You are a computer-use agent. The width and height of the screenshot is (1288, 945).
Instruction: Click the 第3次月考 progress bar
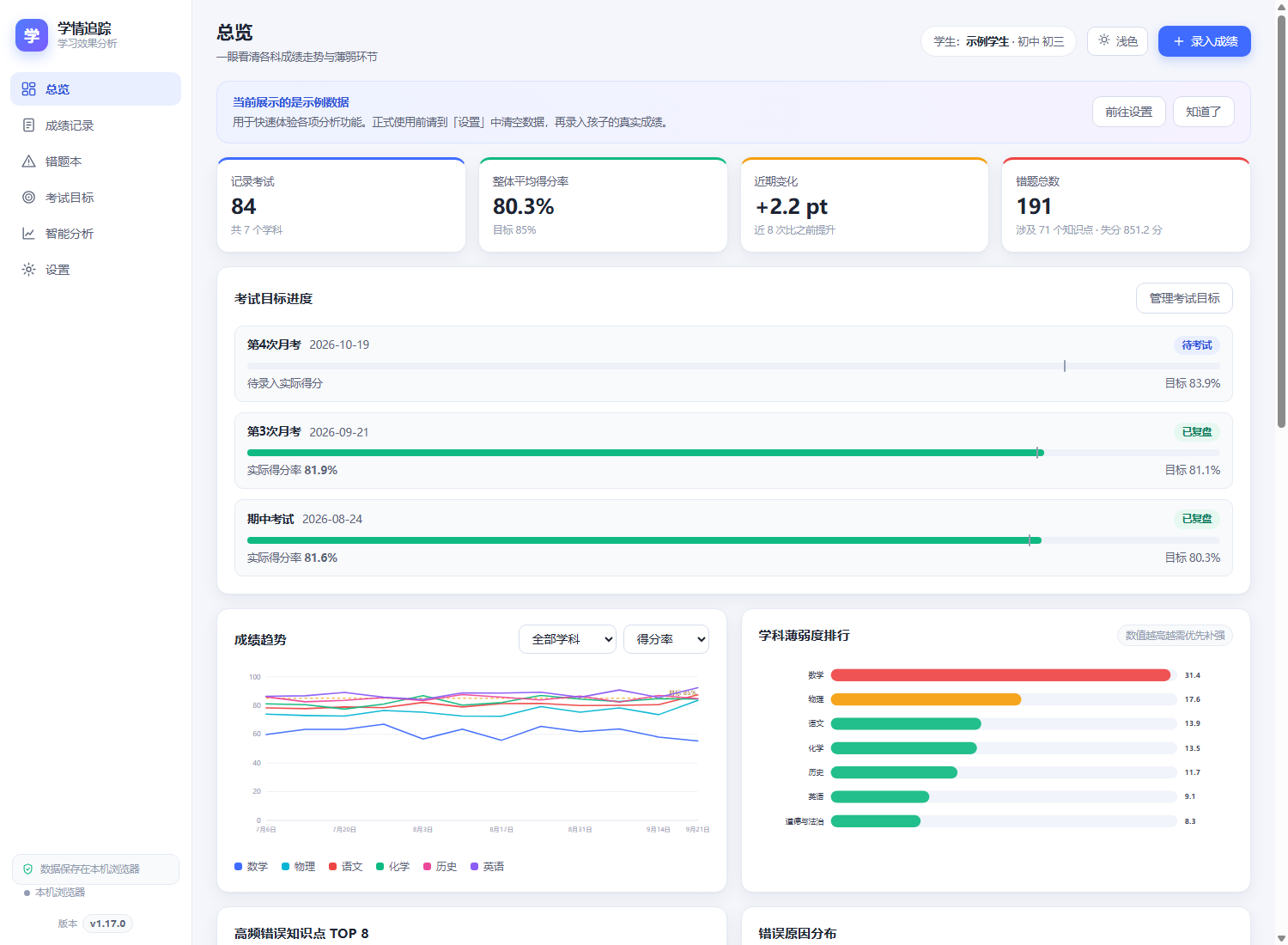click(733, 453)
